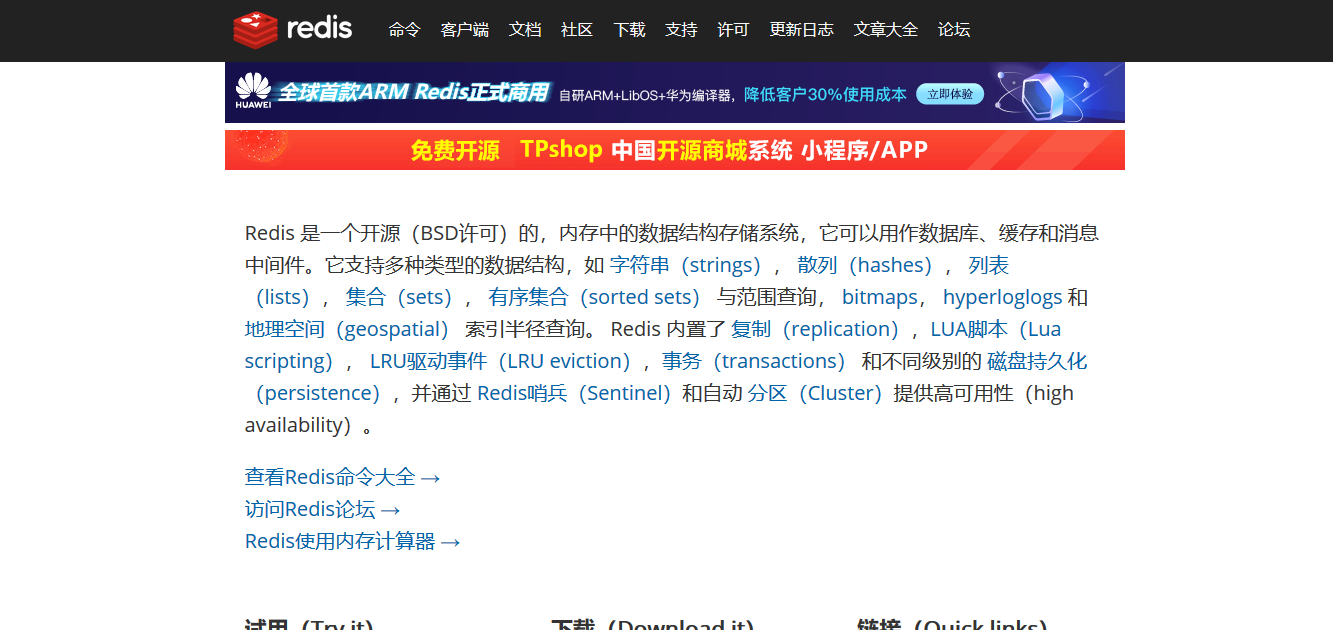Click the 立即体验 button in the Huawei banner
Screen dimensions: 1333x630
point(950,94)
